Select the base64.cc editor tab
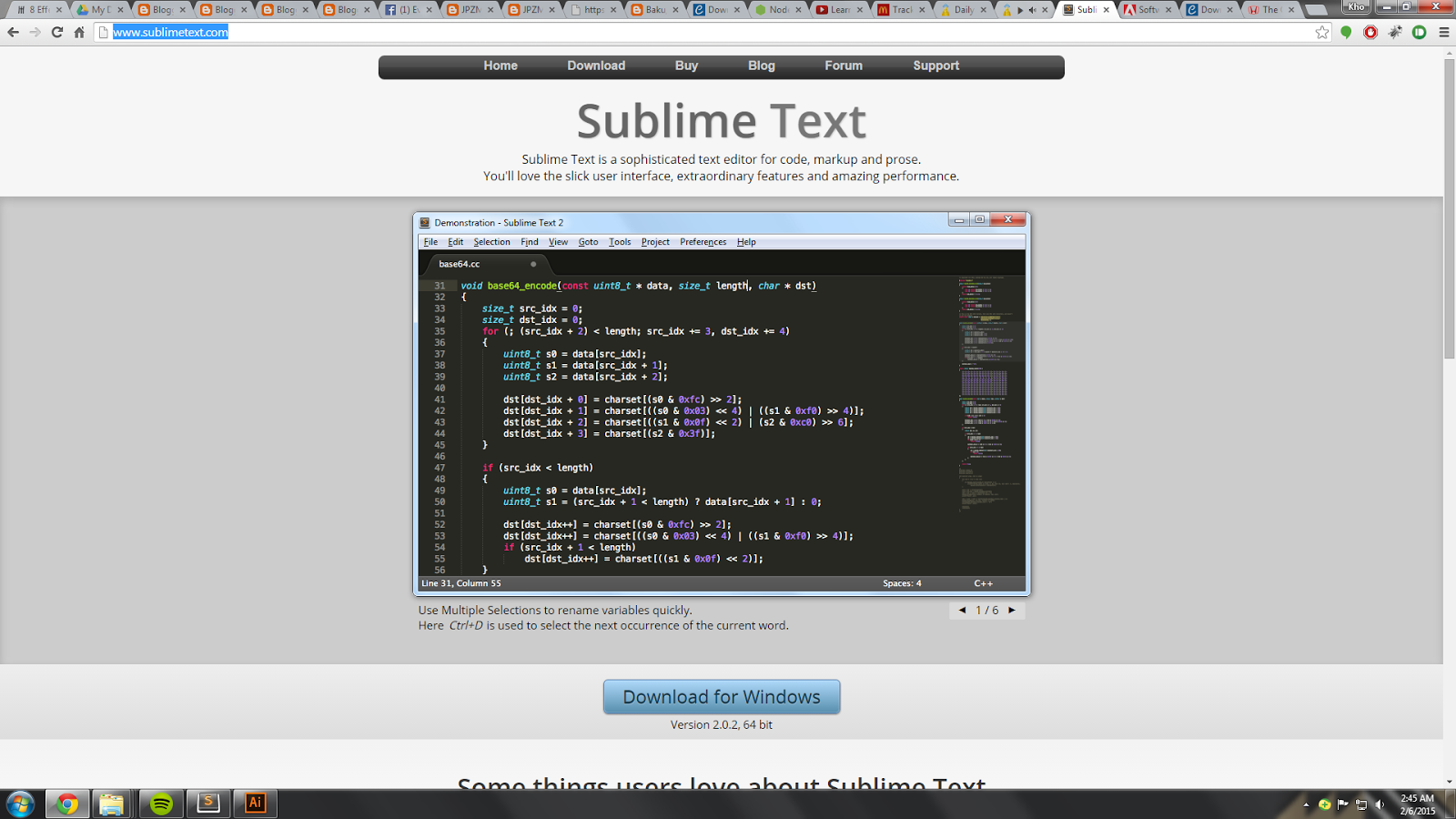 (487, 264)
